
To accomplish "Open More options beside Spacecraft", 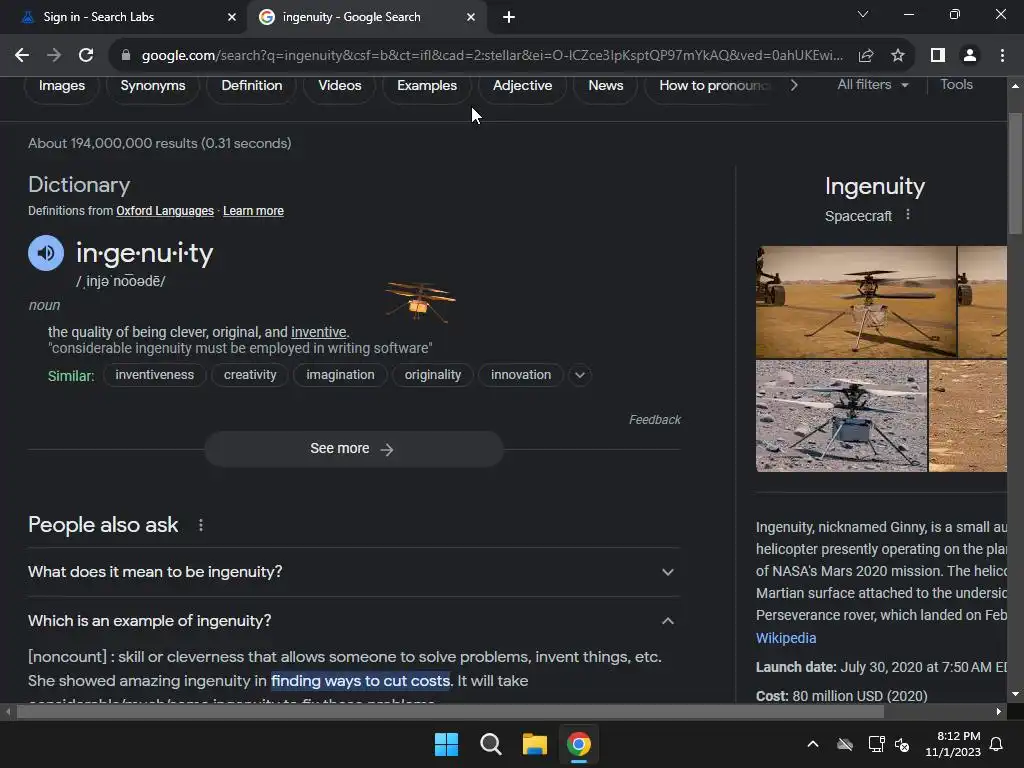I will pos(908,215).
